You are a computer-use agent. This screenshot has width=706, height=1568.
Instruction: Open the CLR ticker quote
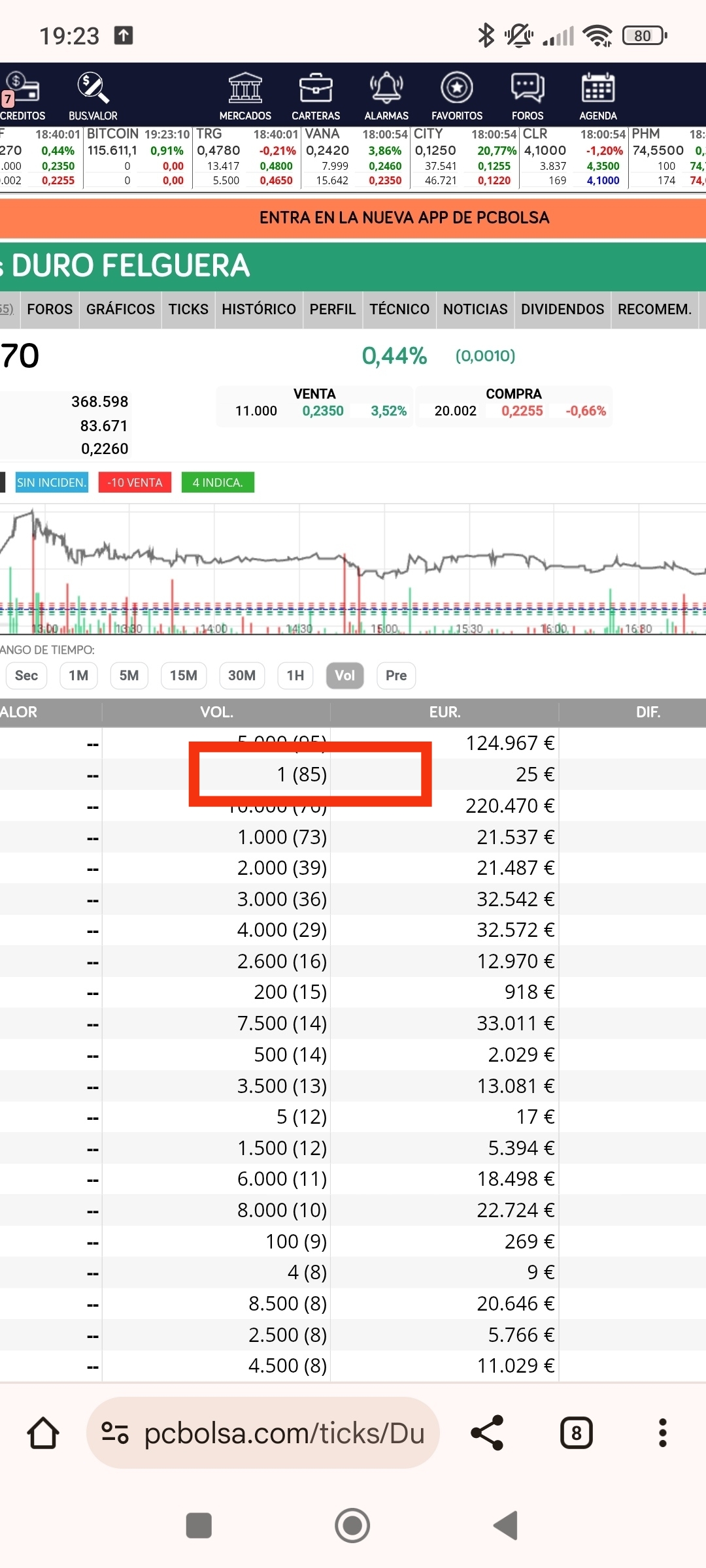(575, 157)
